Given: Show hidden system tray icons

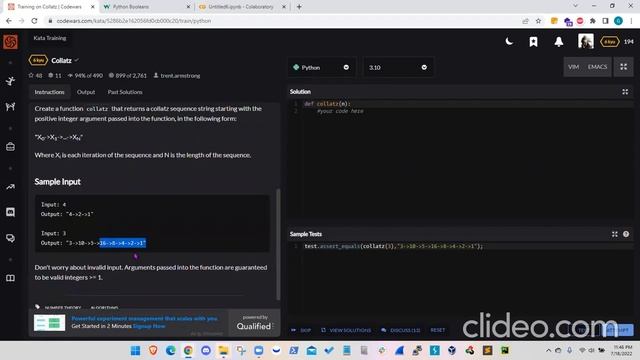Looking at the screenshot, I should click(548, 350).
